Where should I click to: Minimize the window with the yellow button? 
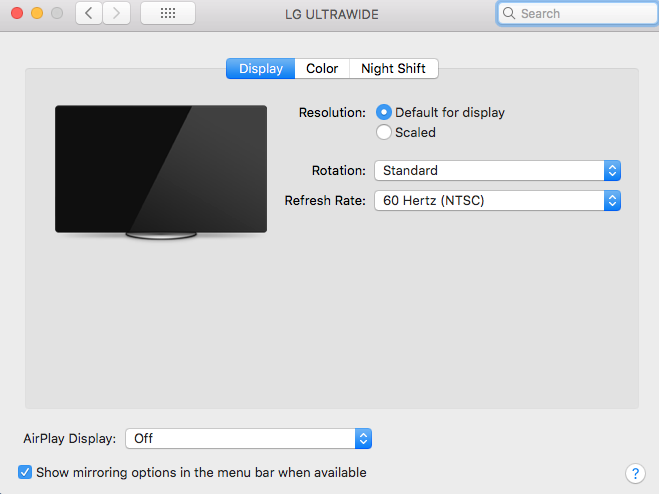click(37, 13)
